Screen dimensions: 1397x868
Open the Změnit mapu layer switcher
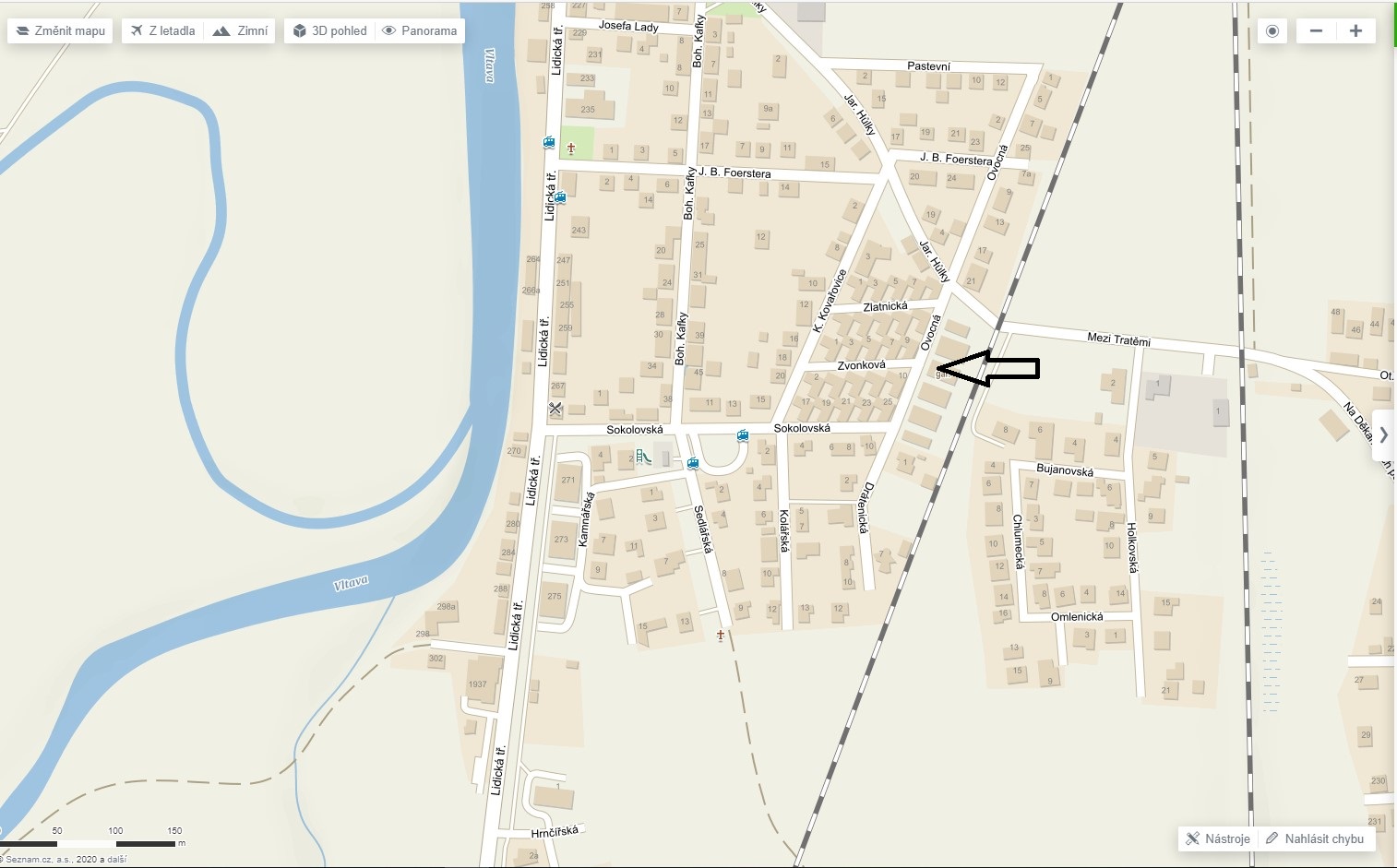(60, 30)
